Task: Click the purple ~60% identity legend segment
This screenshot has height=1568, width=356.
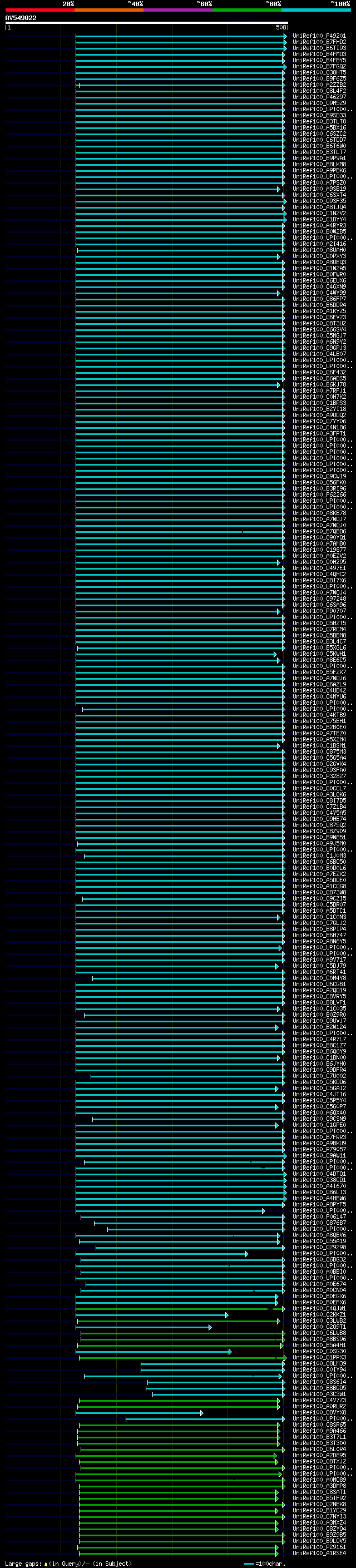Action: point(177,10)
